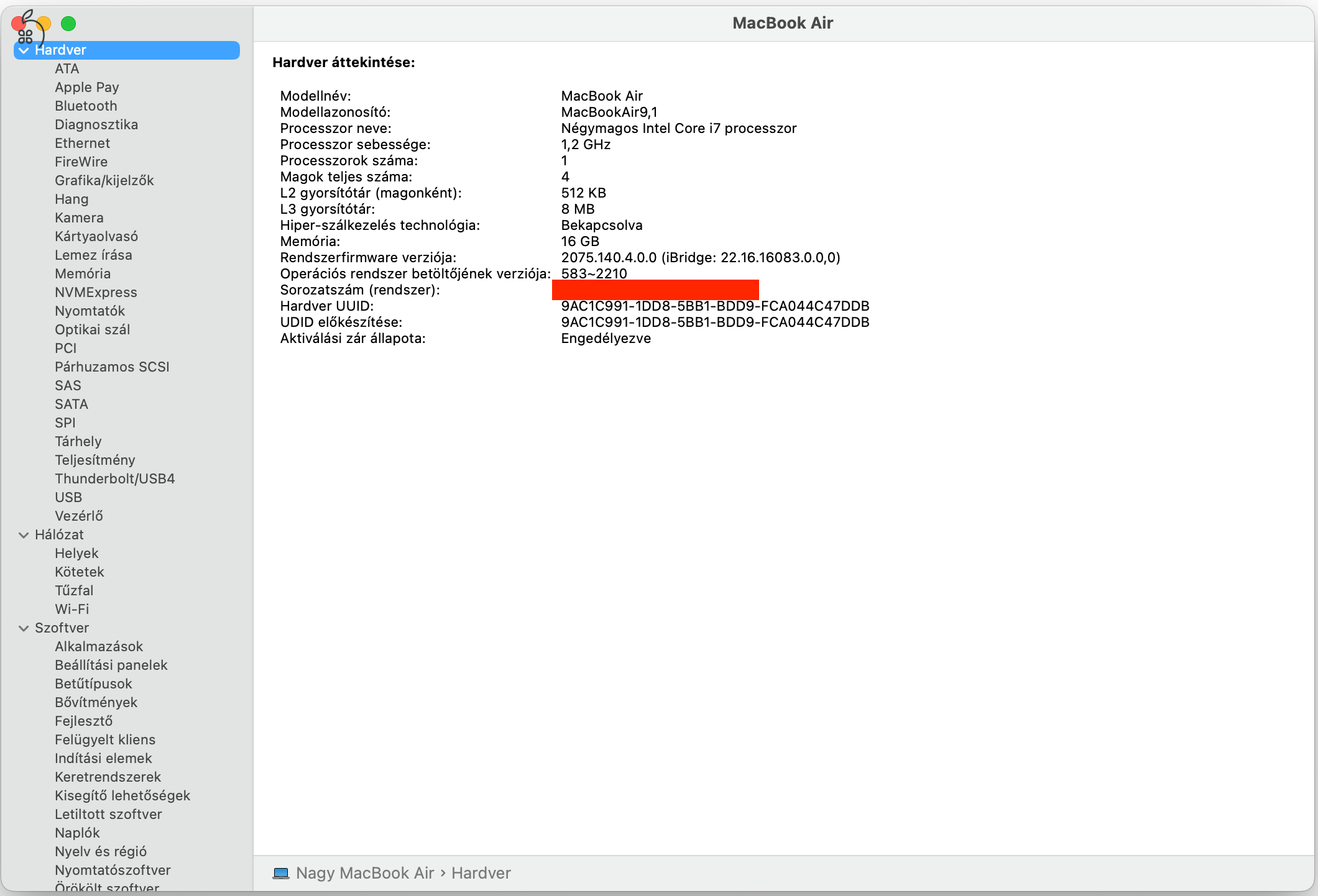Open the Teljesítmény entry
Image resolution: width=1318 pixels, height=896 pixels.
(95, 460)
